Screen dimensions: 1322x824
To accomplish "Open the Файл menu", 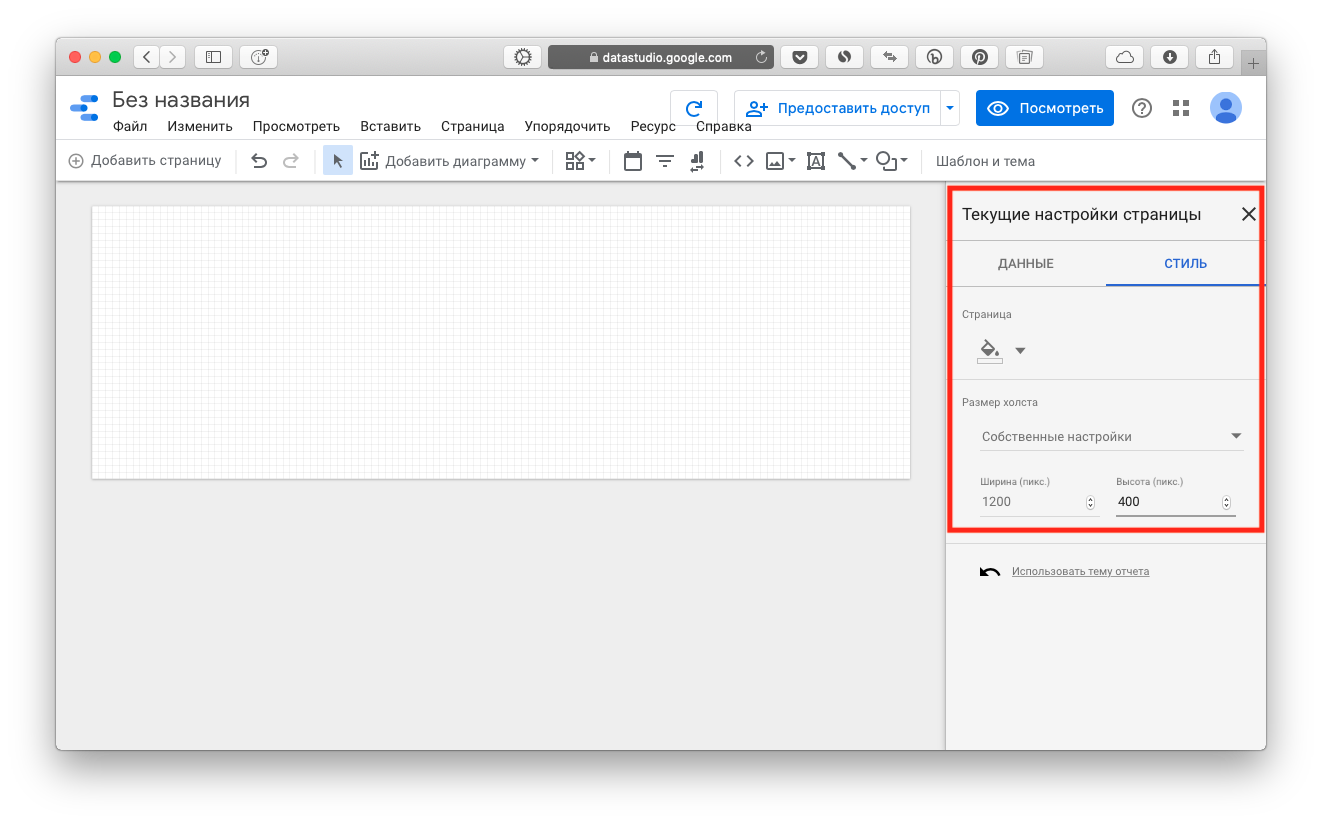I will 130,127.
